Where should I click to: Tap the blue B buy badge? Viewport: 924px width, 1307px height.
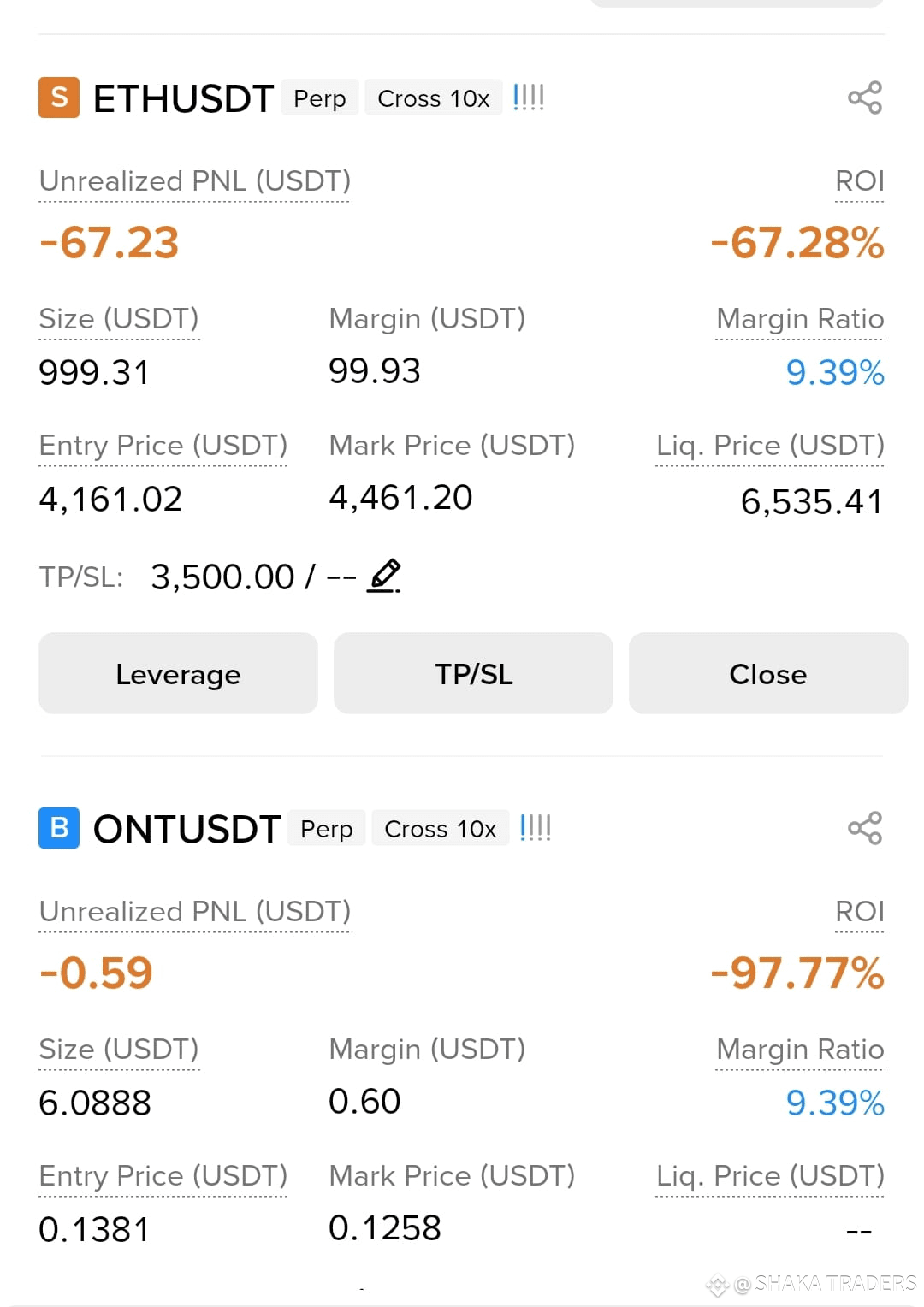[59, 828]
